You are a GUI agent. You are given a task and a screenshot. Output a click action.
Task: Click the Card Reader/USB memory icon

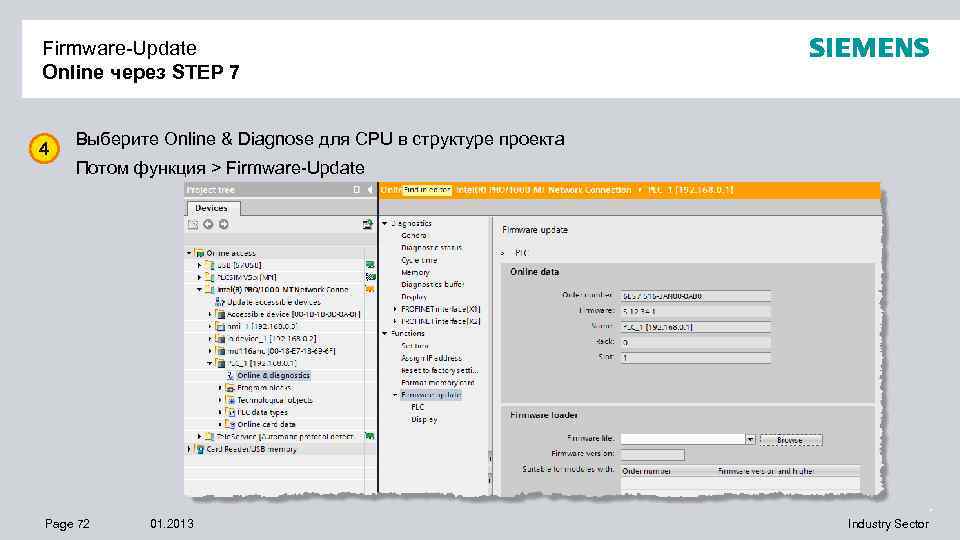coord(200,449)
